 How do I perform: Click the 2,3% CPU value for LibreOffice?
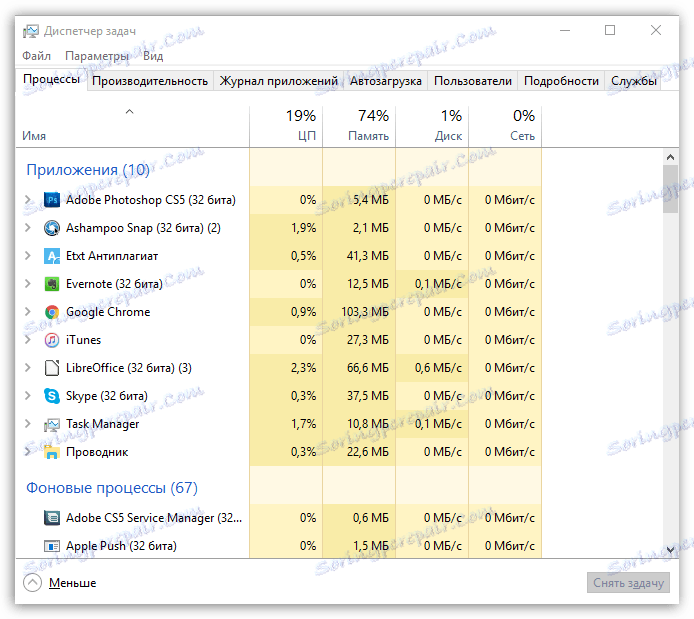[303, 368]
